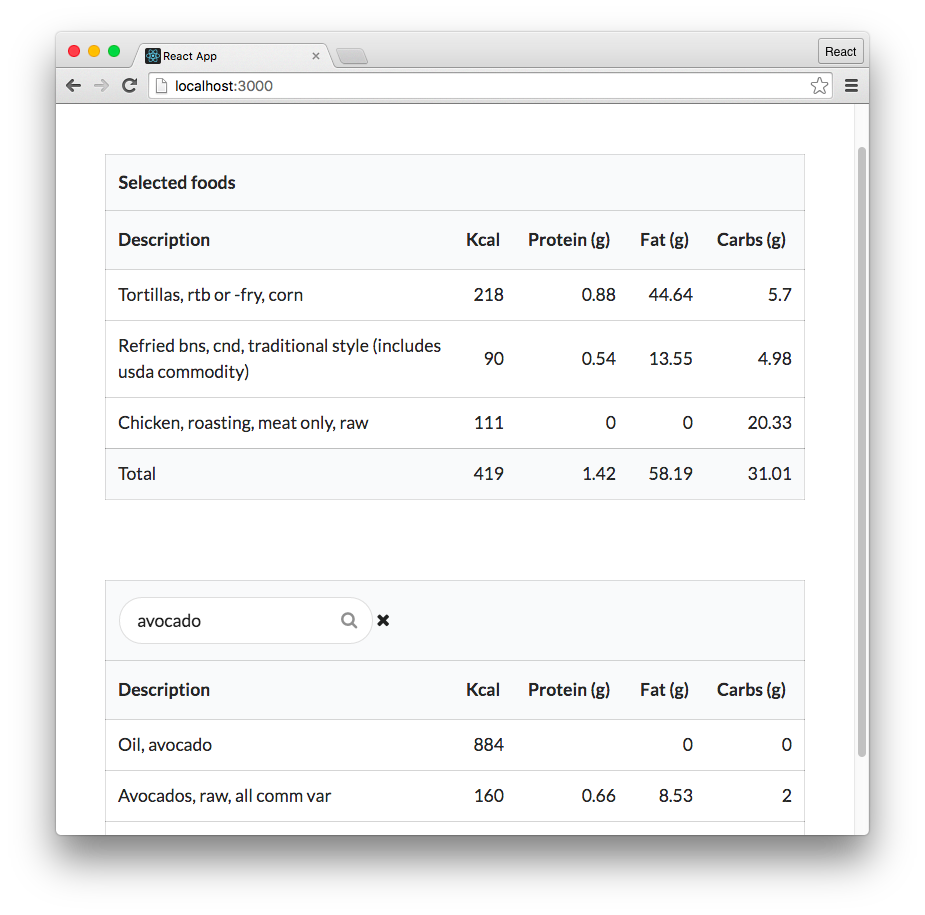
Task: Click the magnifier search icon
Action: point(349,620)
